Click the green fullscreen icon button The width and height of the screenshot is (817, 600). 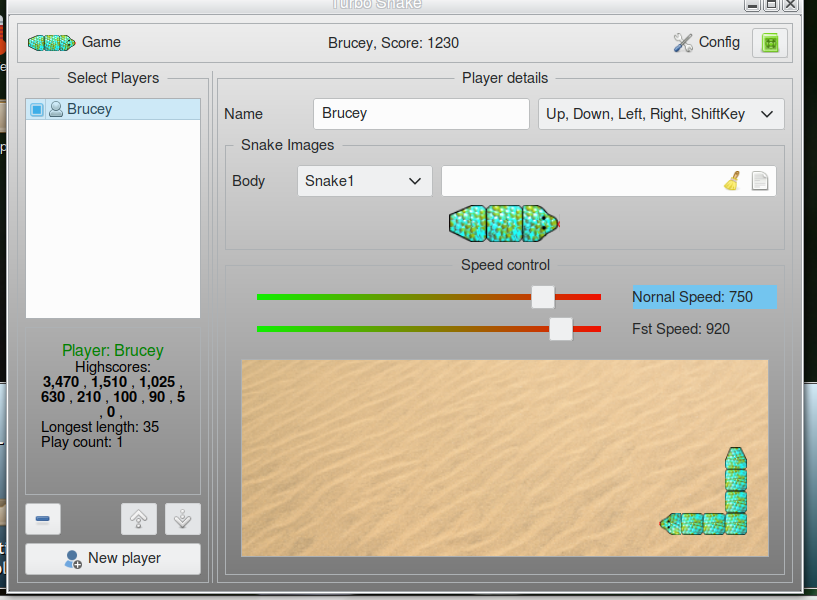(769, 43)
